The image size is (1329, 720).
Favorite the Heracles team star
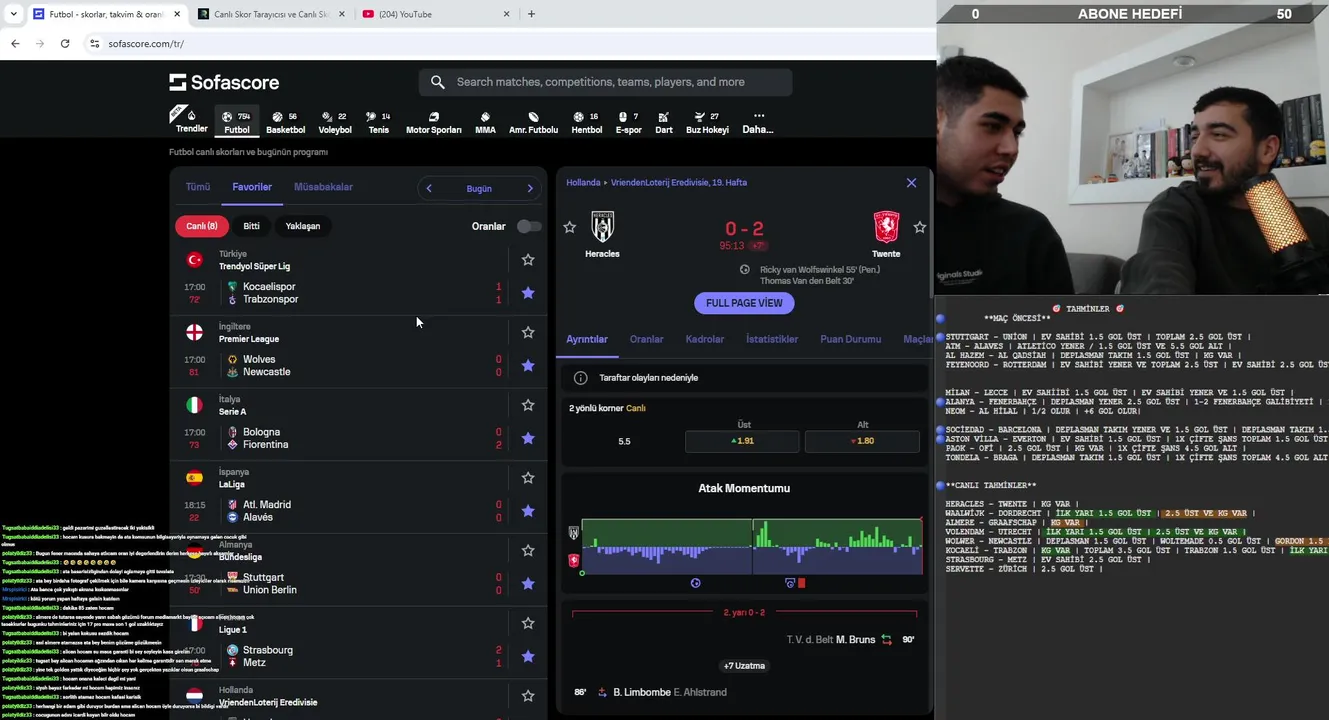click(x=570, y=227)
